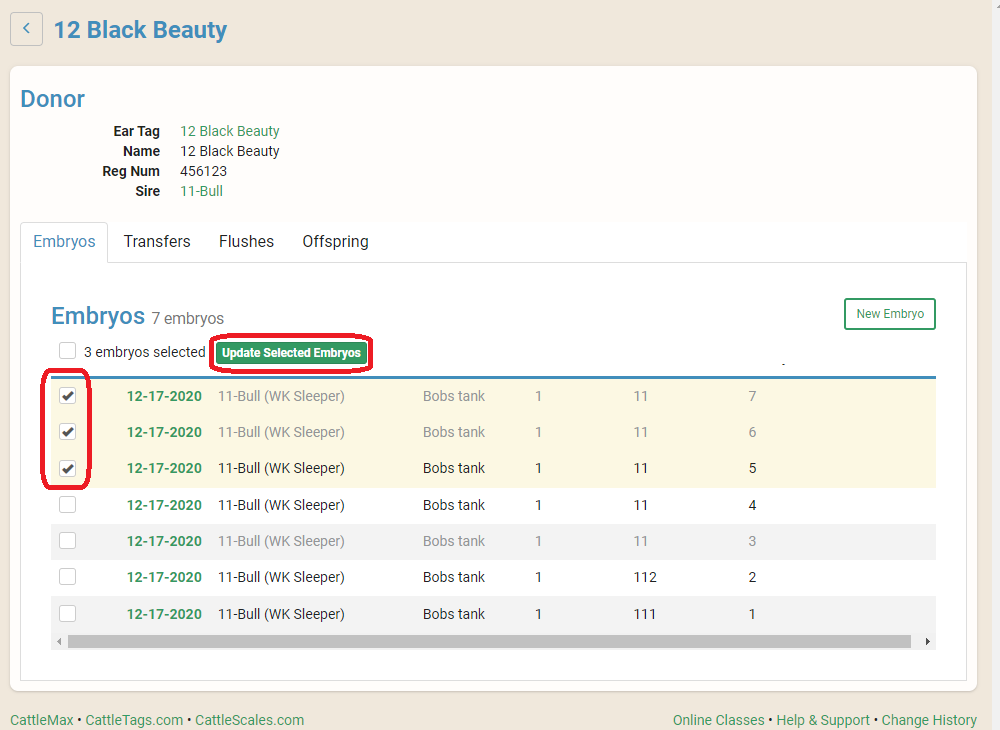This screenshot has height=730, width=1000.
Task: Check the checkbox for embryo row 4
Action: 68,505
